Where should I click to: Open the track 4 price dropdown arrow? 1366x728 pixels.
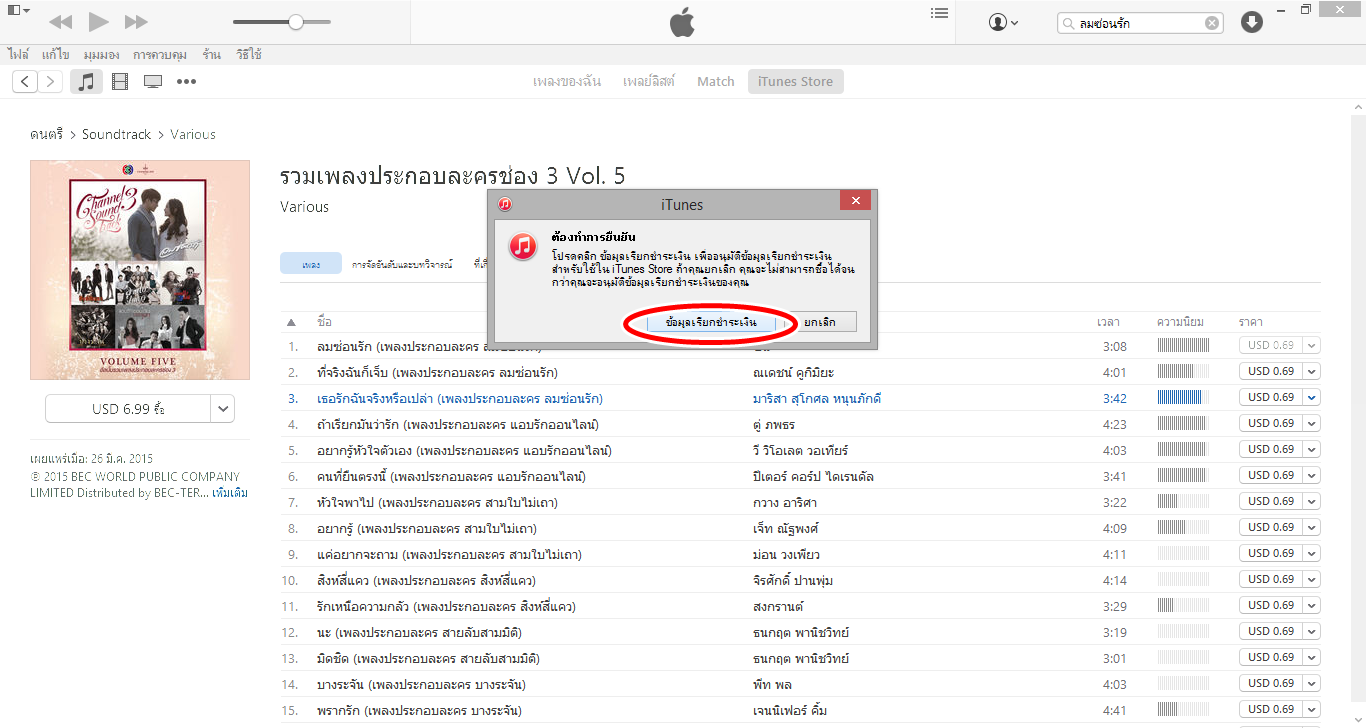pyautogui.click(x=1311, y=423)
